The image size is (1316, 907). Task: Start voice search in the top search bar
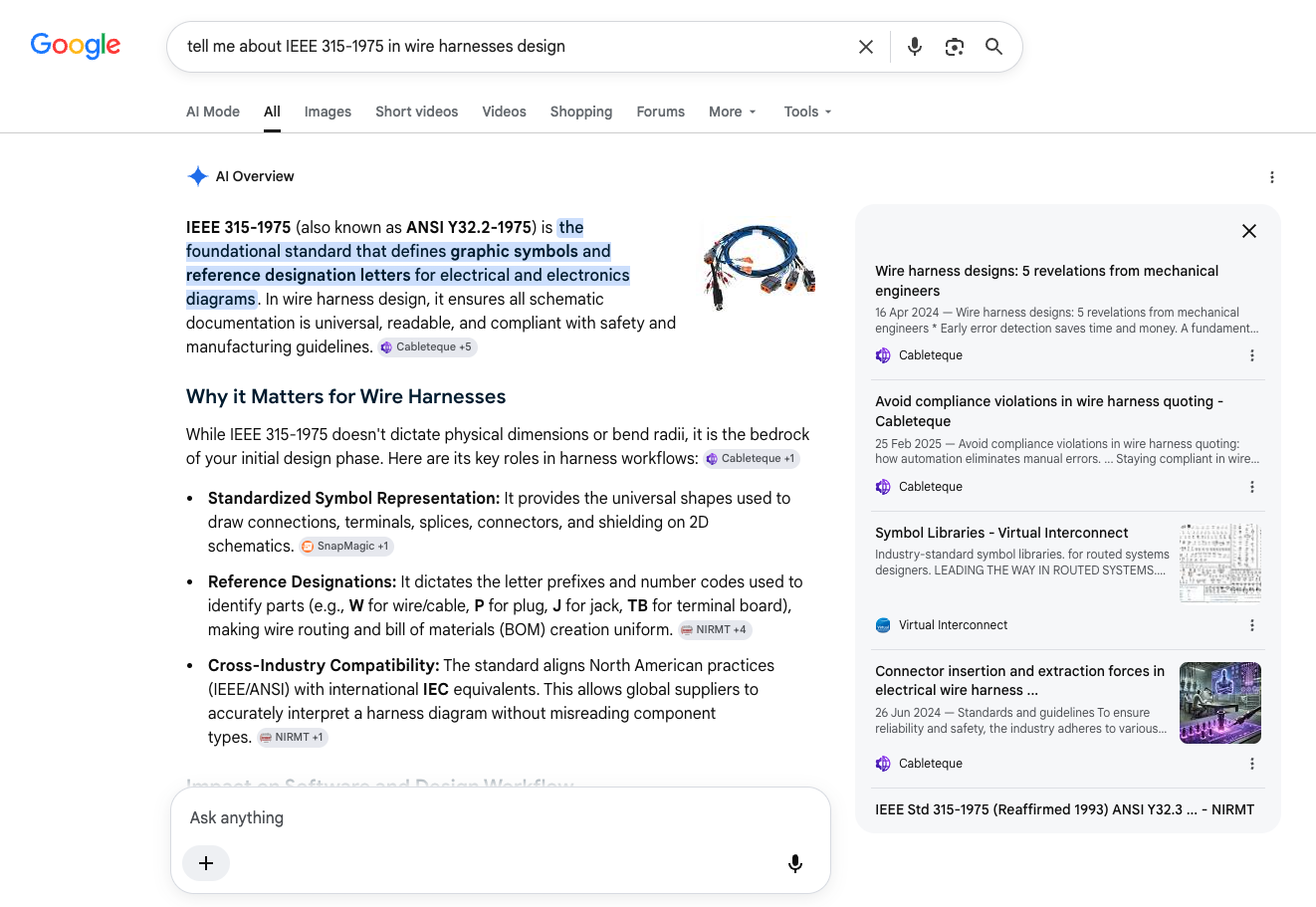click(x=915, y=47)
